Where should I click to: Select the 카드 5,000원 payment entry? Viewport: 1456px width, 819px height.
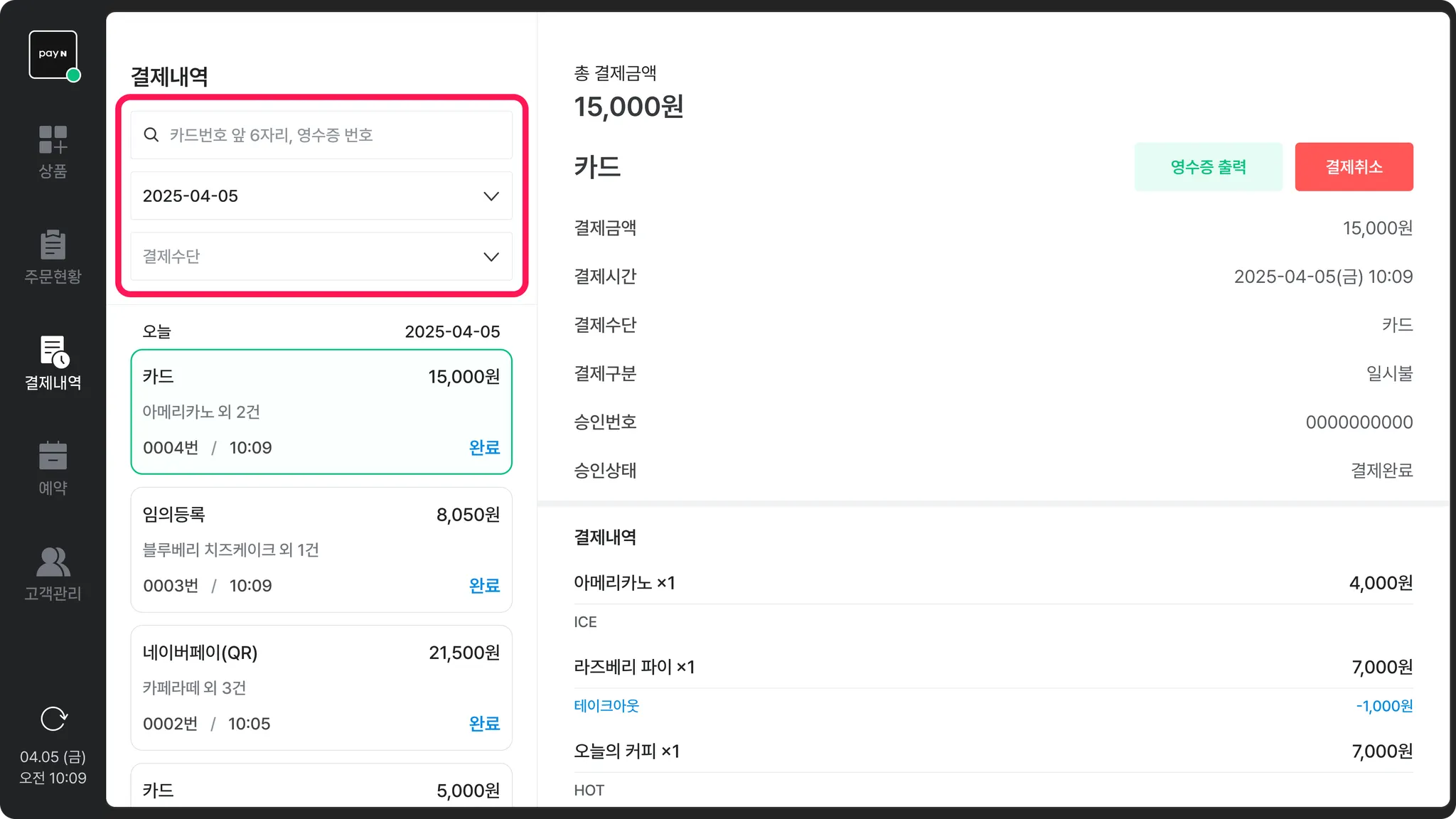point(321,789)
